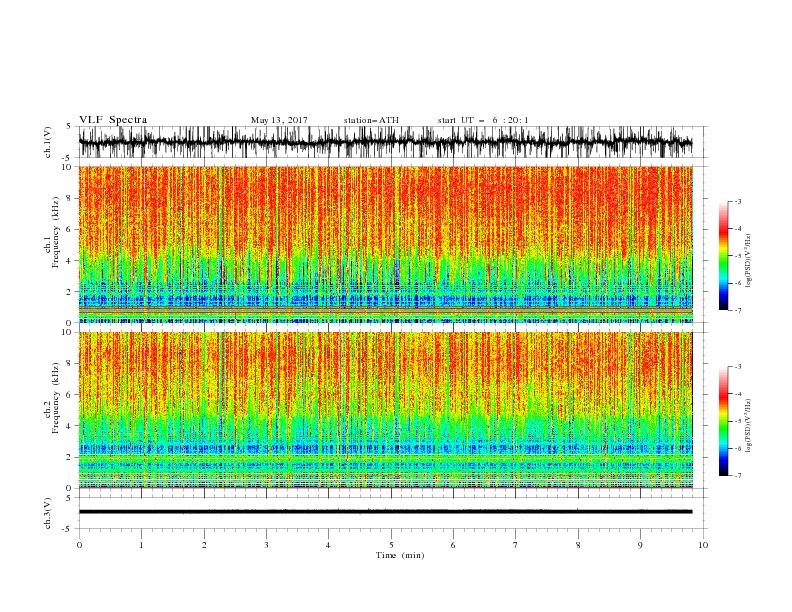
Task: Click time axis tick label '3'
Action: [266, 545]
